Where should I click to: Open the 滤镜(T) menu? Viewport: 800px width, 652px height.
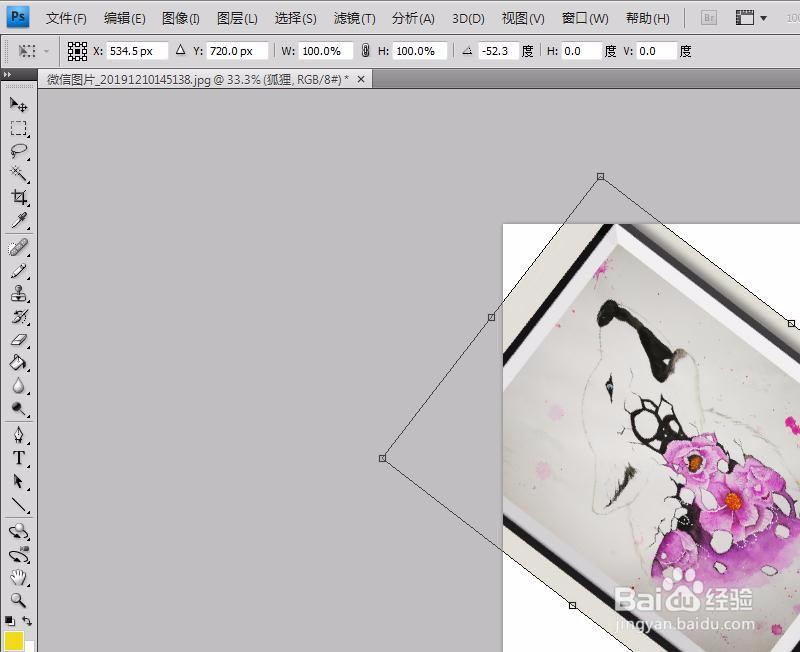355,19
